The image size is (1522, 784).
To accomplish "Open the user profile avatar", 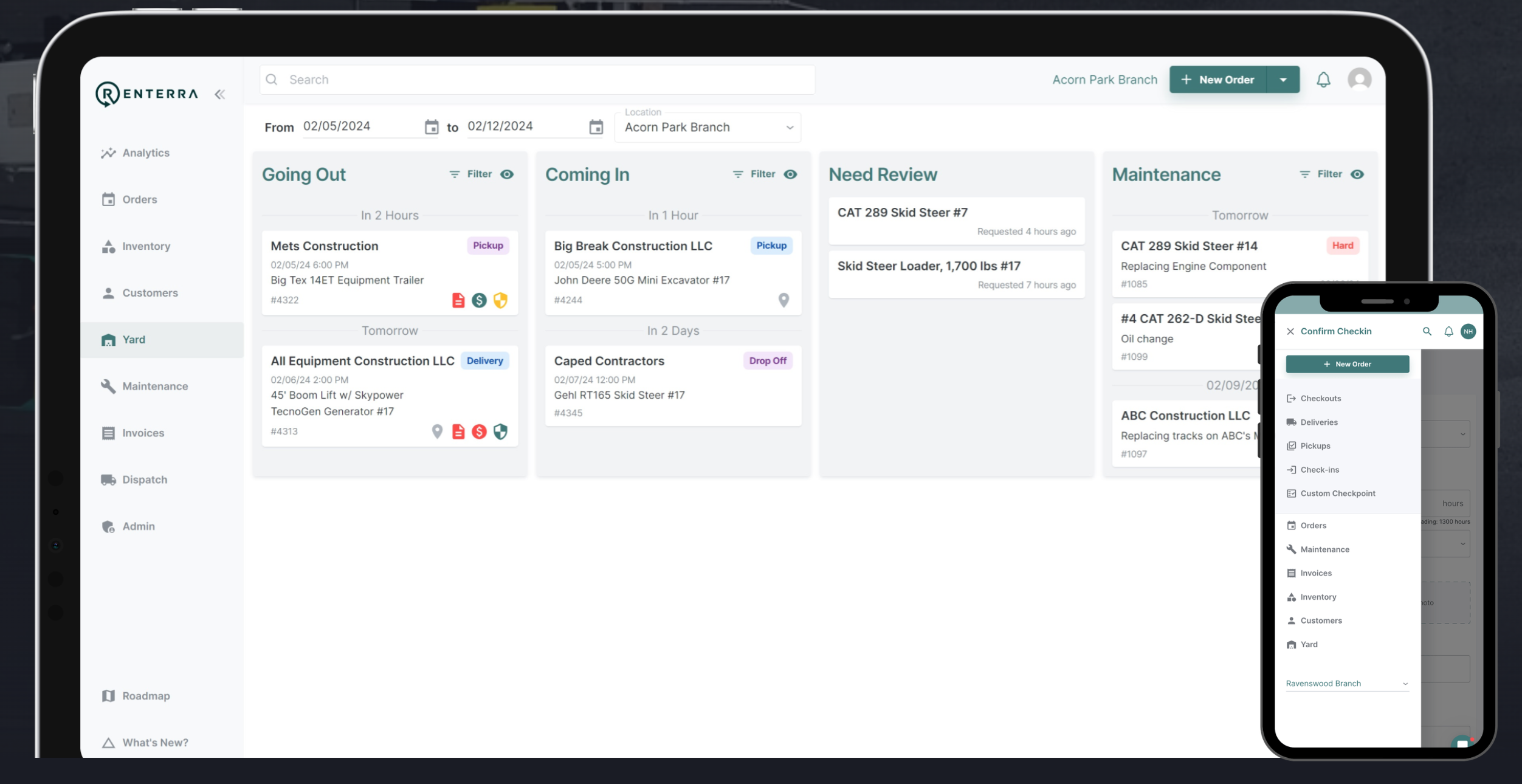I will (x=1359, y=80).
